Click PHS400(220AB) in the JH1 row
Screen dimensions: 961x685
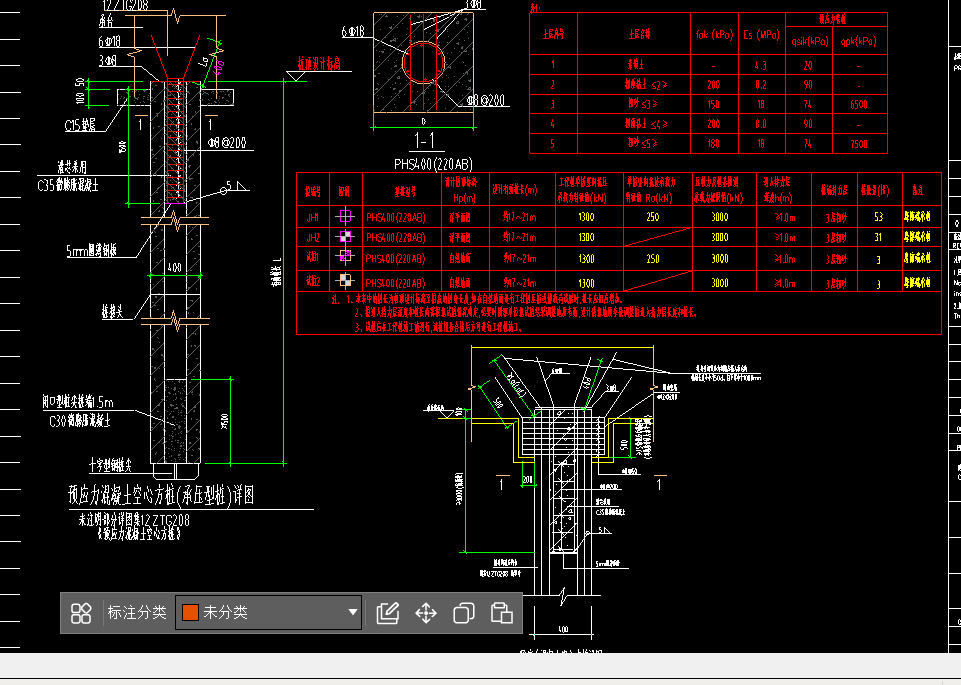pos(395,217)
